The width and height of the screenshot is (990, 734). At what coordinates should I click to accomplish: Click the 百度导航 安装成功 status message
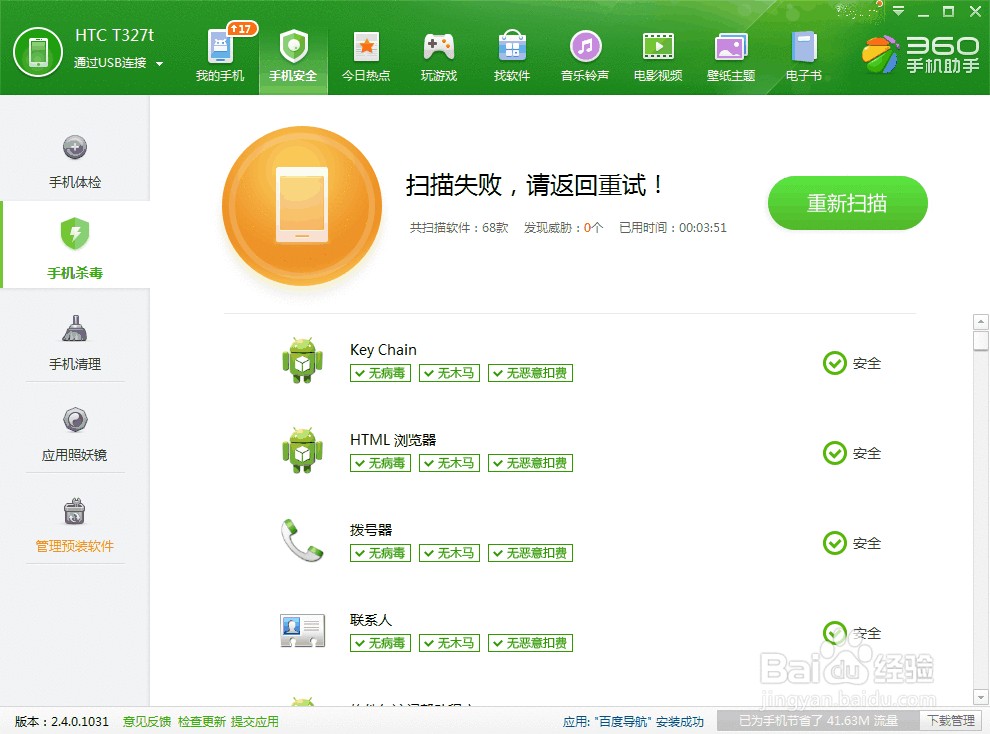pos(633,721)
